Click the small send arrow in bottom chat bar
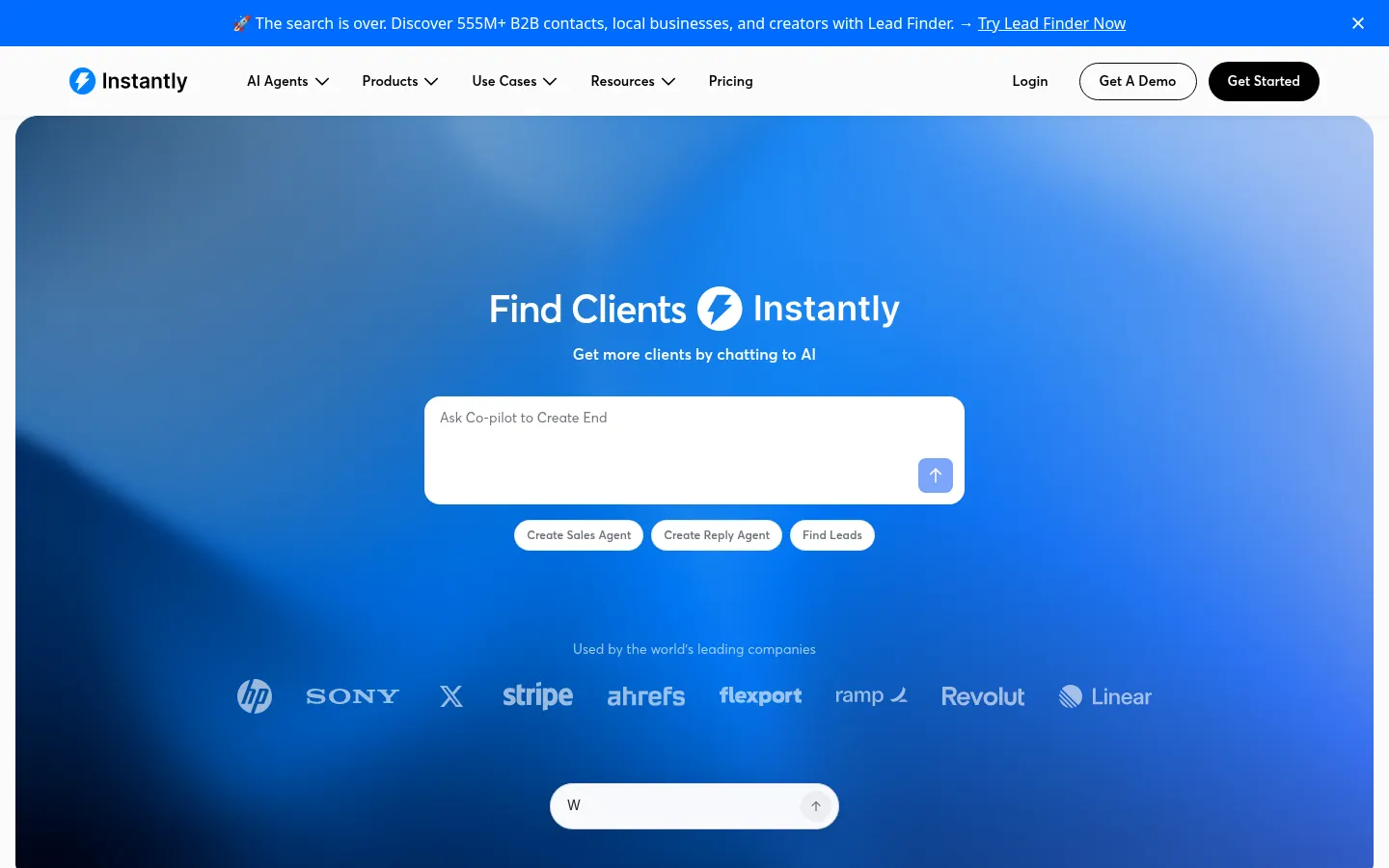 coord(816,806)
